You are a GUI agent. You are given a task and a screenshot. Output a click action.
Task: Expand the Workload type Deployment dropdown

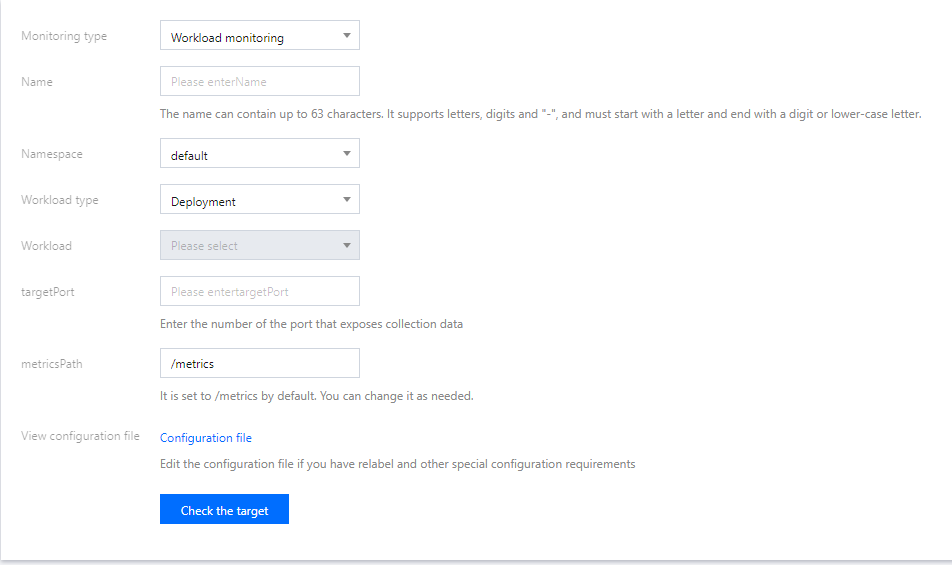(x=259, y=200)
